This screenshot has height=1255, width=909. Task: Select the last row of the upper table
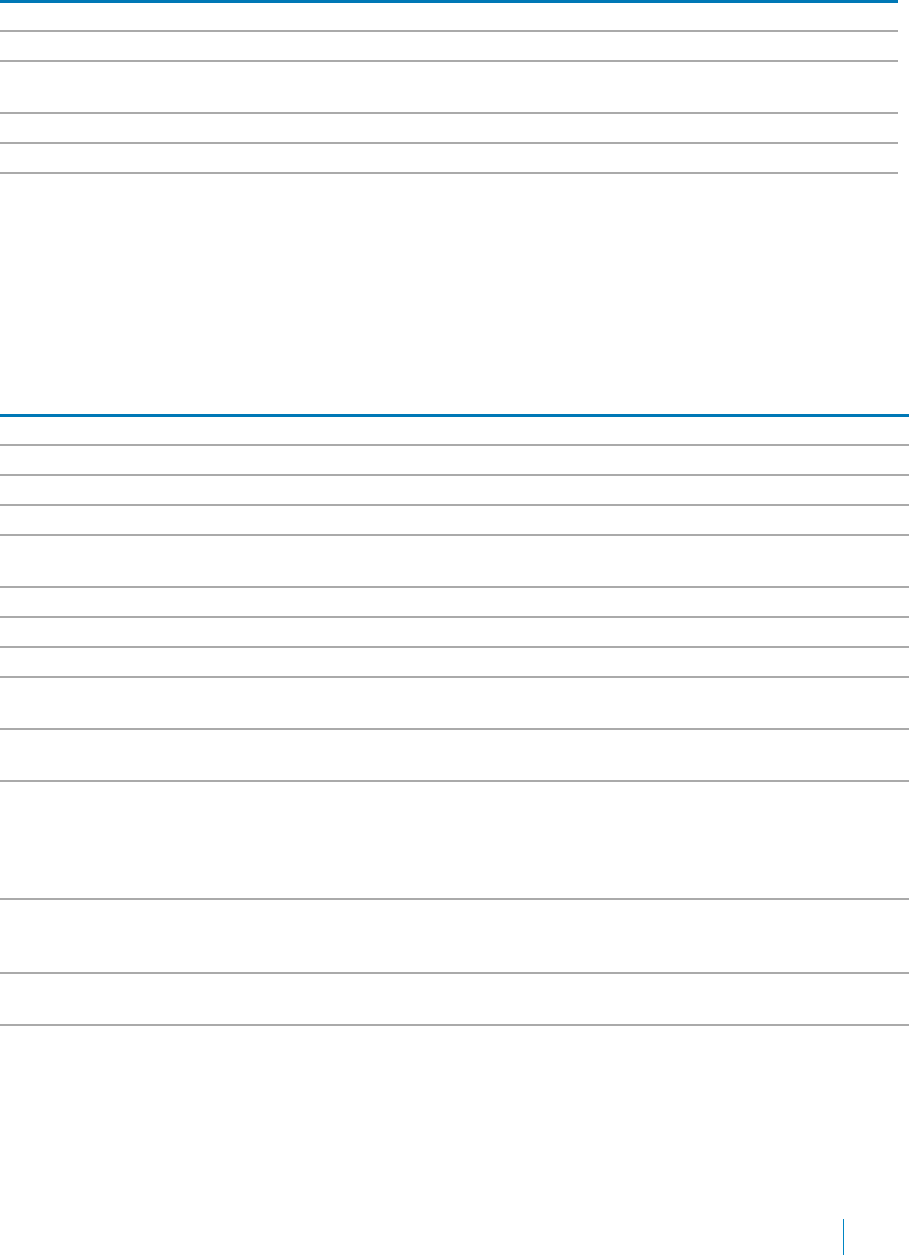448,158
